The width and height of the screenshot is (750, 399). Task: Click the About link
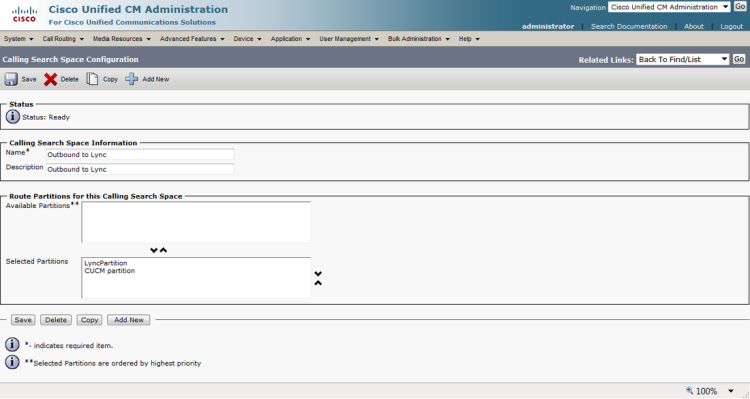coord(694,26)
